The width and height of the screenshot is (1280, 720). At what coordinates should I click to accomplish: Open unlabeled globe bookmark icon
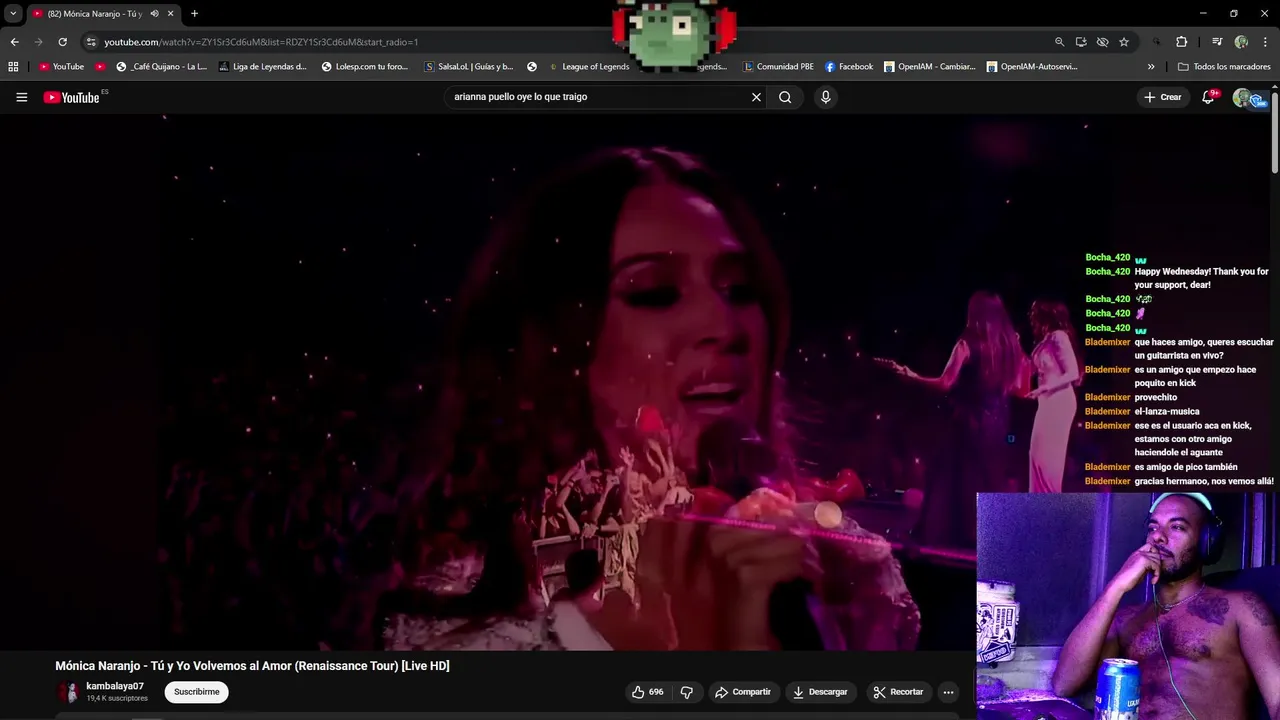532,67
